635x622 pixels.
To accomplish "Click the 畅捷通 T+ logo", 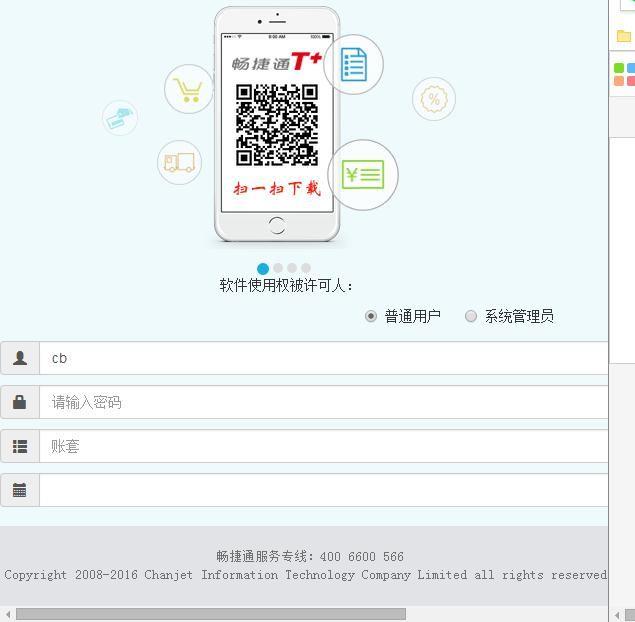I will tap(277, 62).
